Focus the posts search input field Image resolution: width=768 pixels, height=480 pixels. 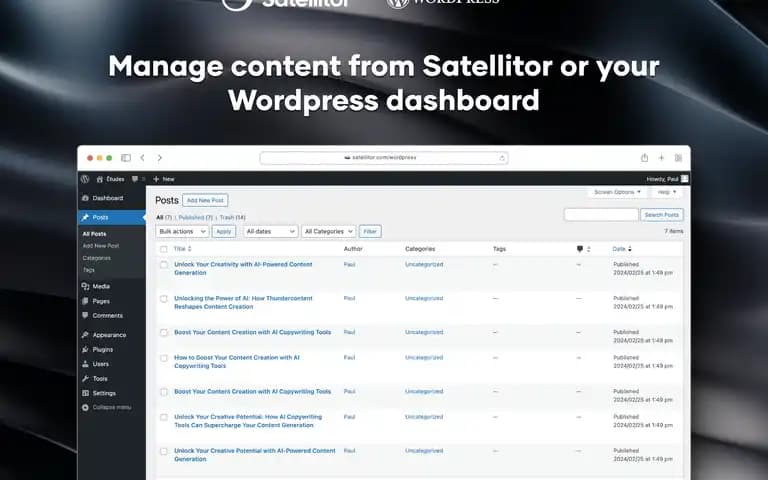click(x=601, y=215)
